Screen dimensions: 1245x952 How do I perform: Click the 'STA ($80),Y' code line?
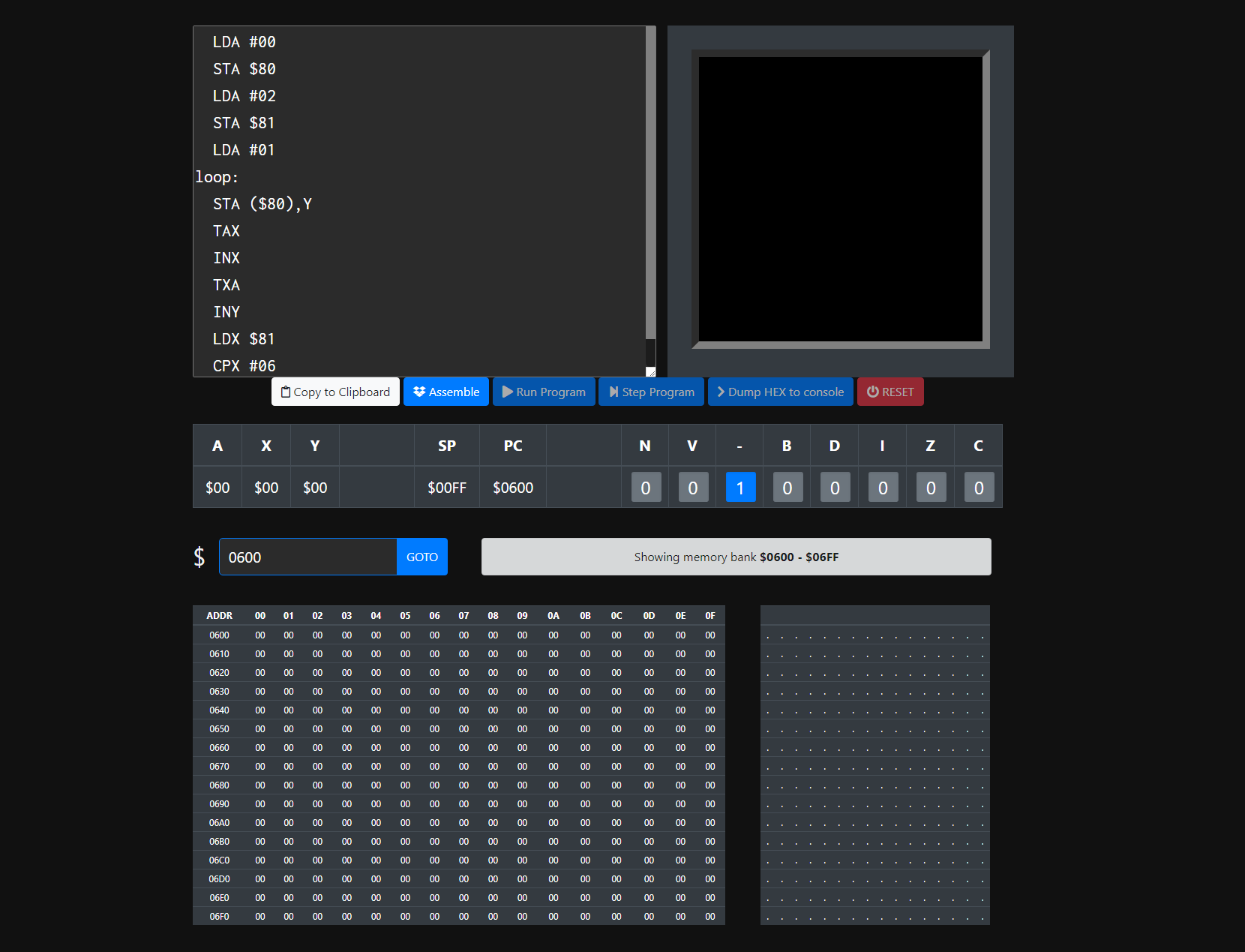click(262, 204)
